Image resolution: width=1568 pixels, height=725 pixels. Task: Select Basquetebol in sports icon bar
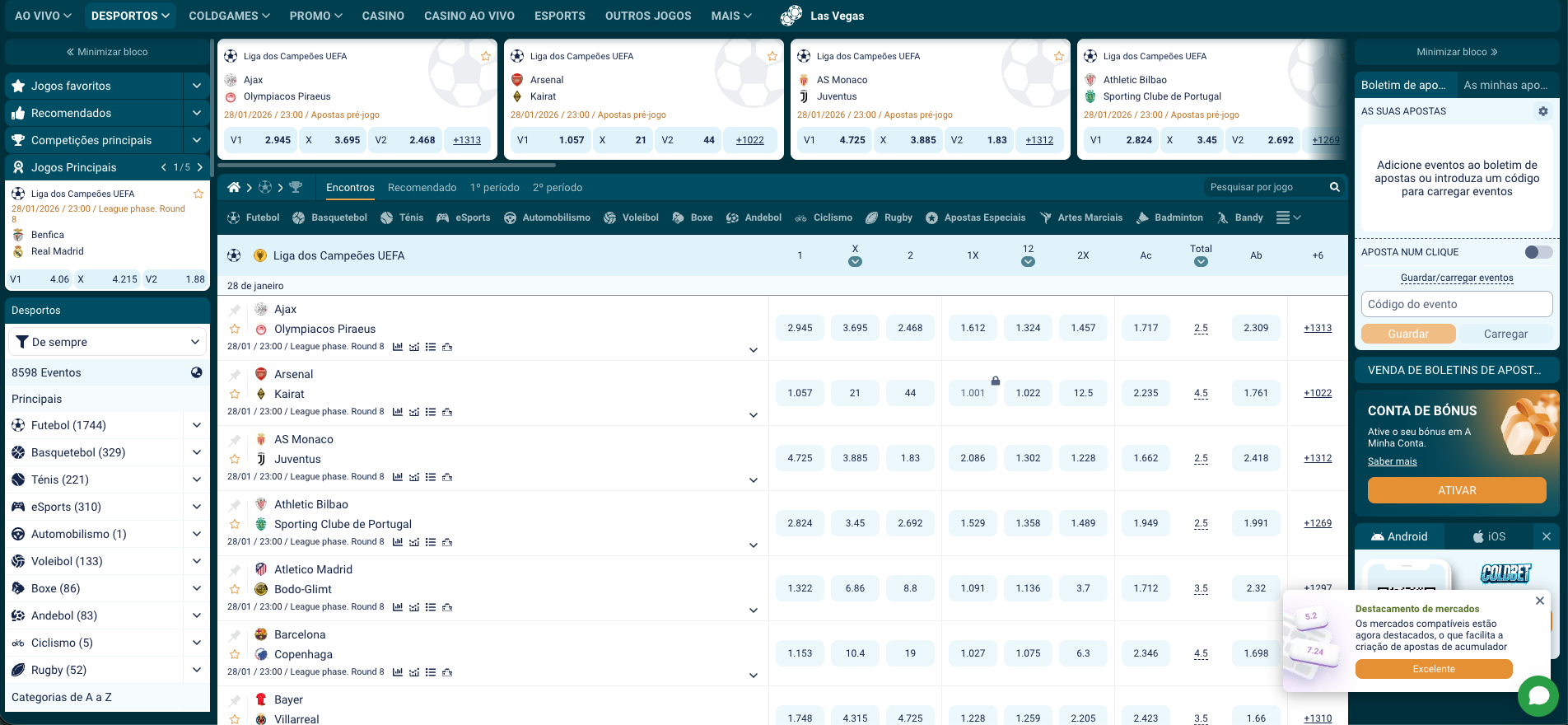pos(330,217)
